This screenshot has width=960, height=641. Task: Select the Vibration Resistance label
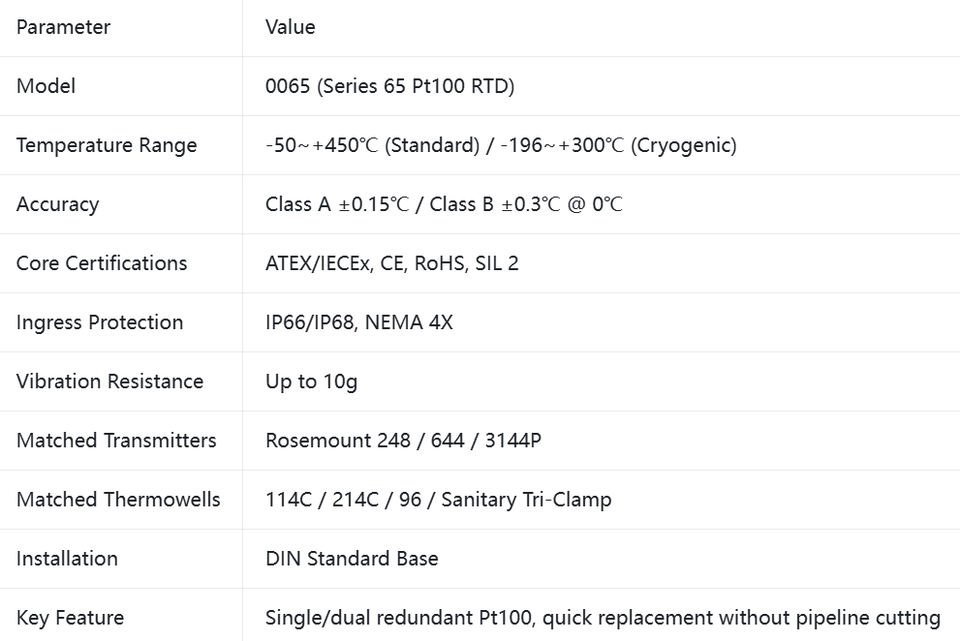coord(110,381)
